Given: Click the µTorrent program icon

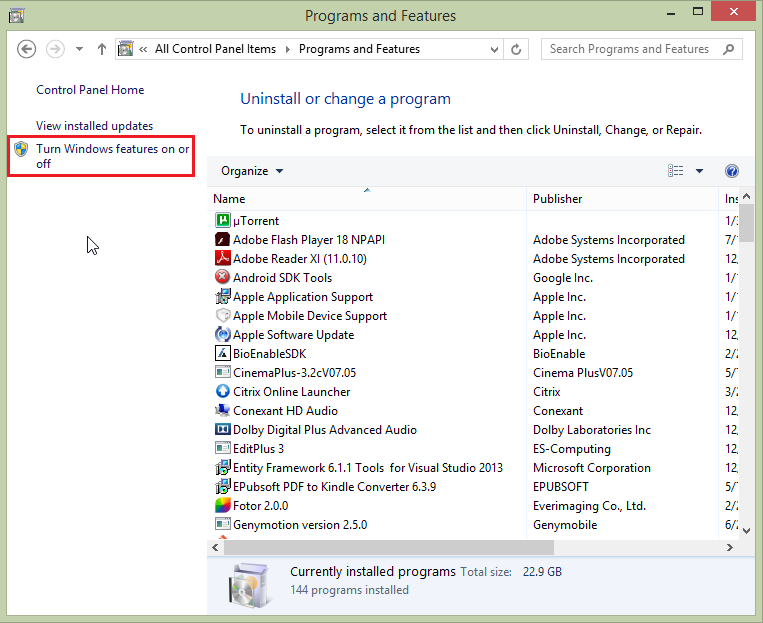Looking at the screenshot, I should click(x=222, y=220).
